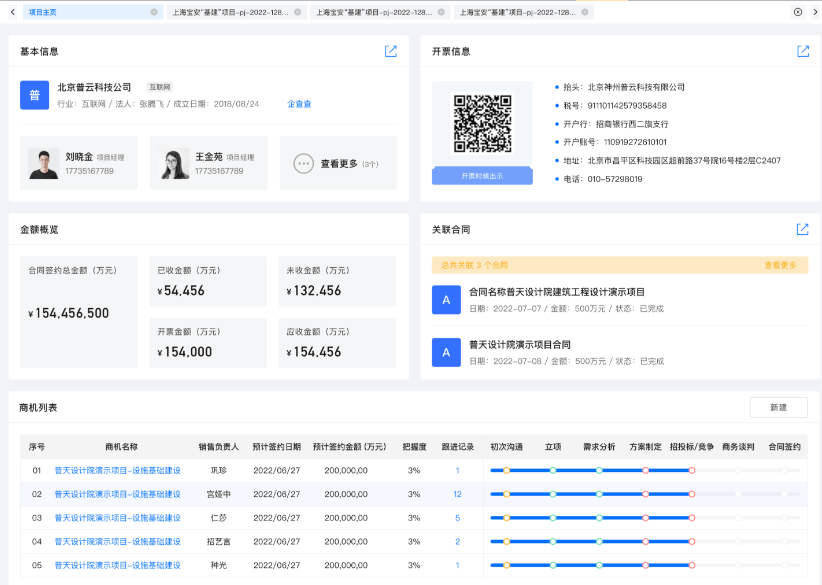
Task: Click 王金苑 avatar photo
Action: click(174, 163)
